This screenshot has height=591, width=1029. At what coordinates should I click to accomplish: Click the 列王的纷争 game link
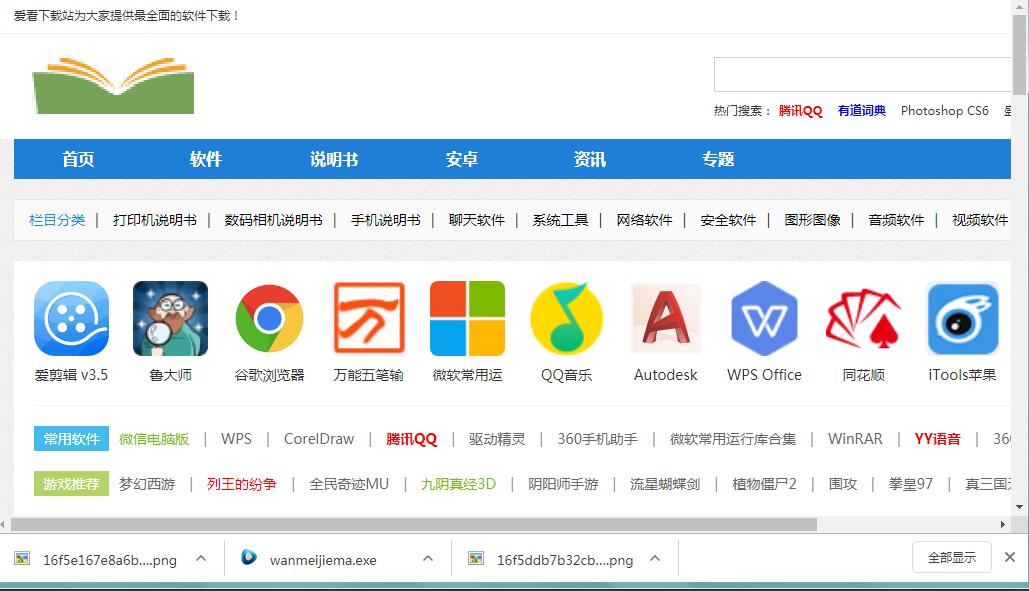242,484
